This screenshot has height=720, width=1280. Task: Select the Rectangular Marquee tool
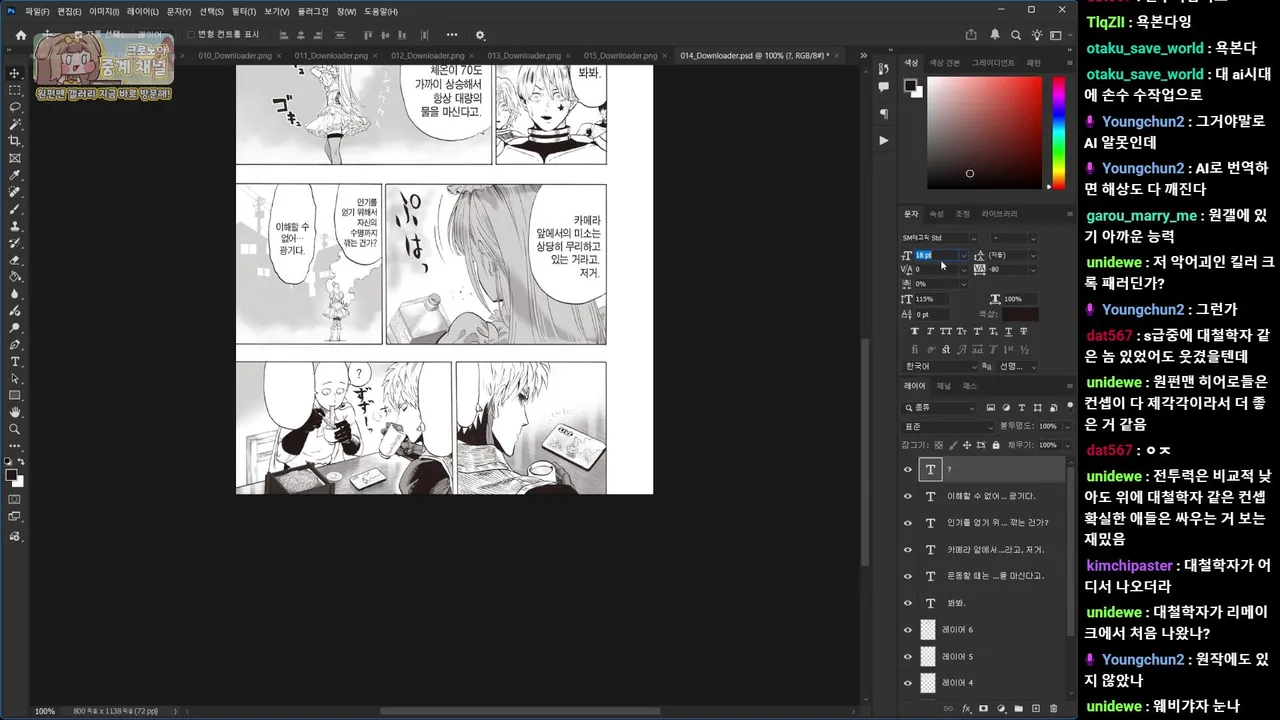pos(15,90)
